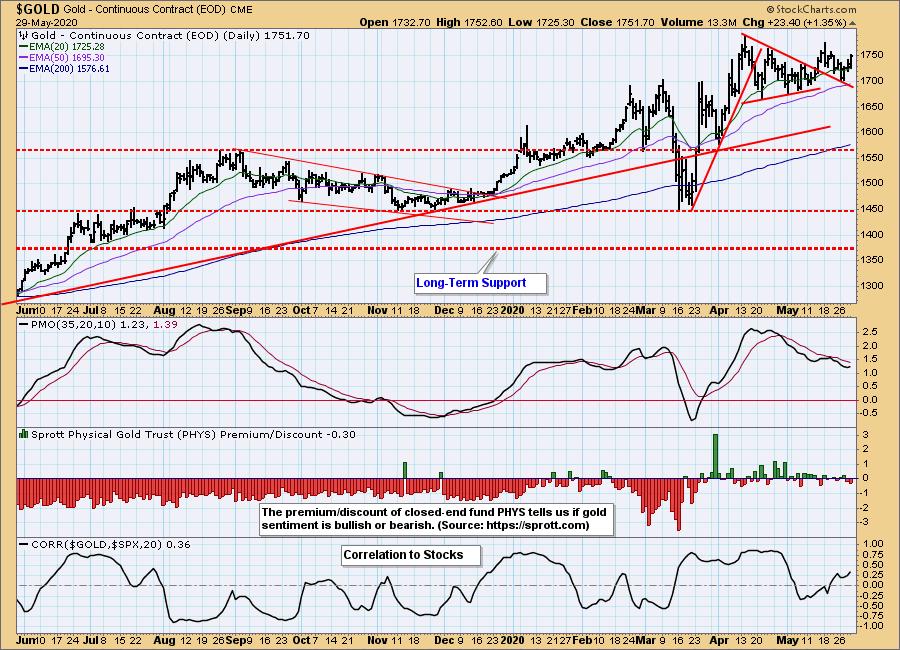Click the black line swatch before CORR($GOLD,$SPX,20)
This screenshot has width=900, height=650.
24,544
